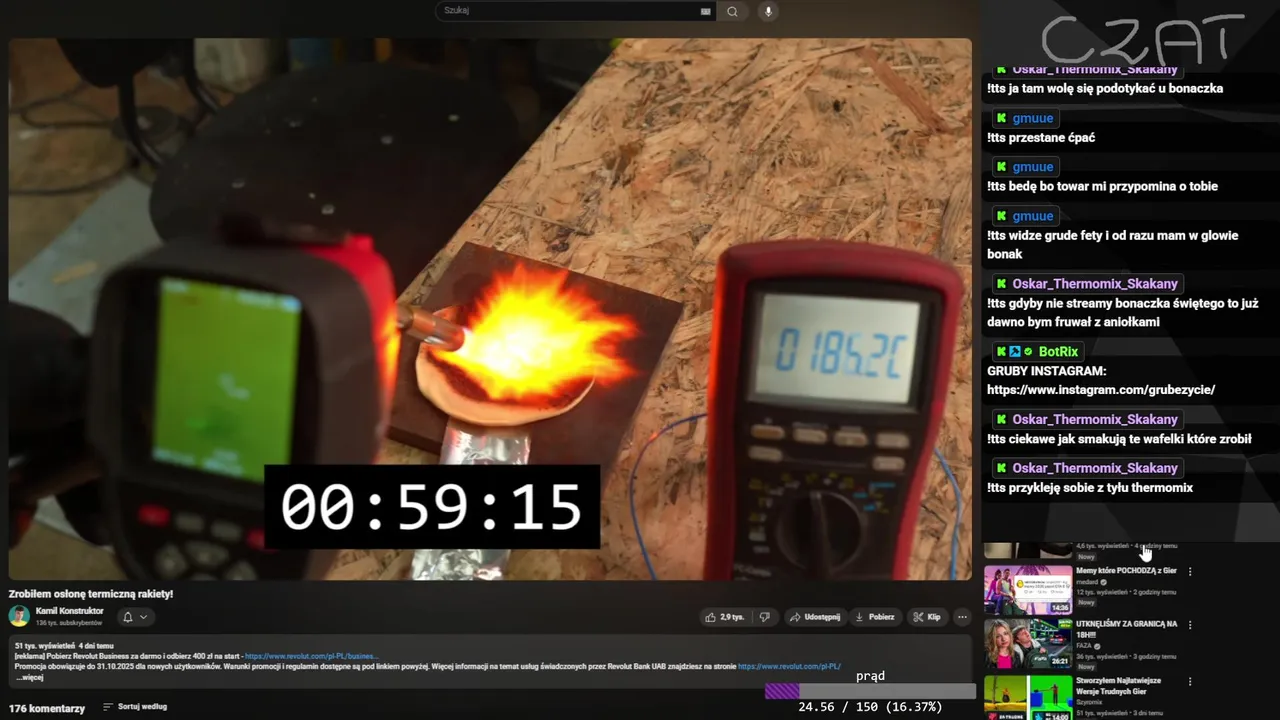
Task: Open options menu for Stworzyłem Najłatwiejsze video
Action: [x=1190, y=682]
